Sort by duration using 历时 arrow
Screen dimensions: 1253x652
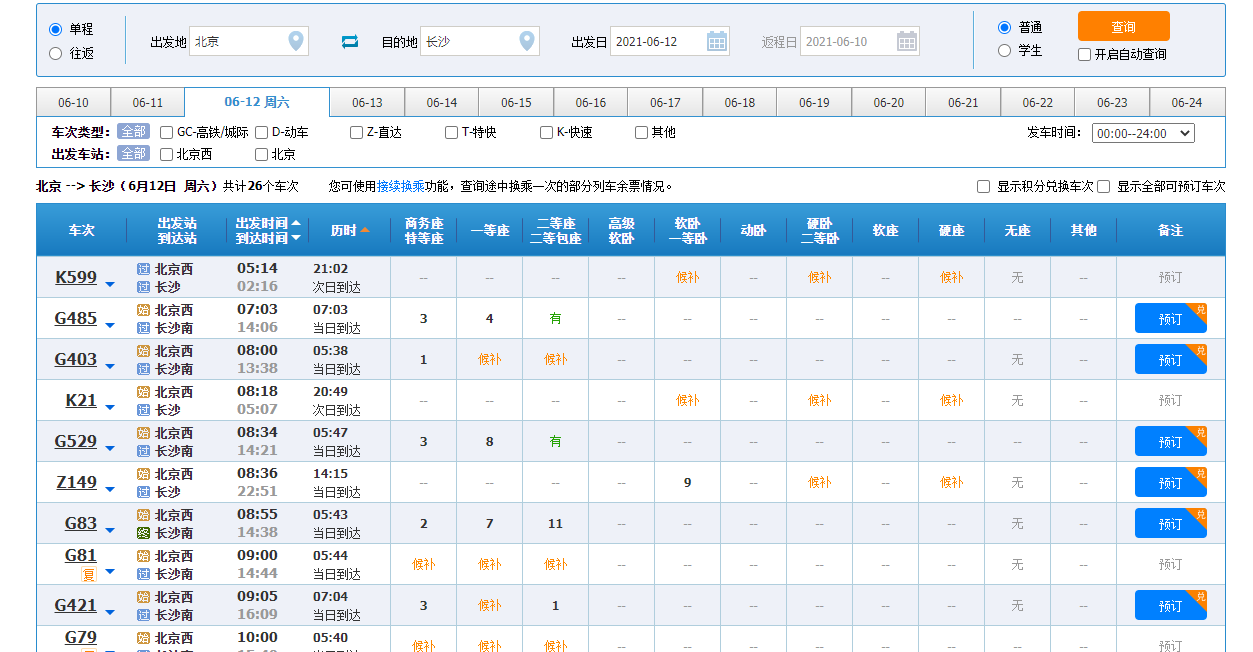pos(365,230)
